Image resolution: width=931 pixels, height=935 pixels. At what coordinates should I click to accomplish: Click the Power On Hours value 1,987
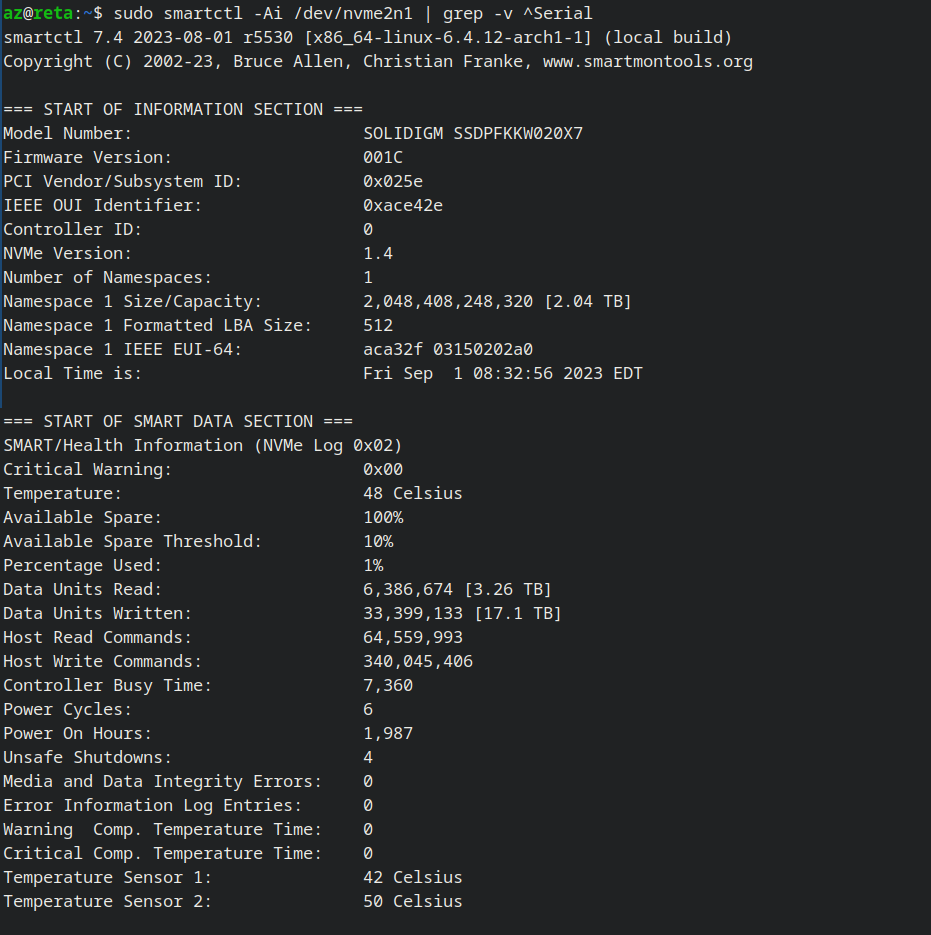388,733
